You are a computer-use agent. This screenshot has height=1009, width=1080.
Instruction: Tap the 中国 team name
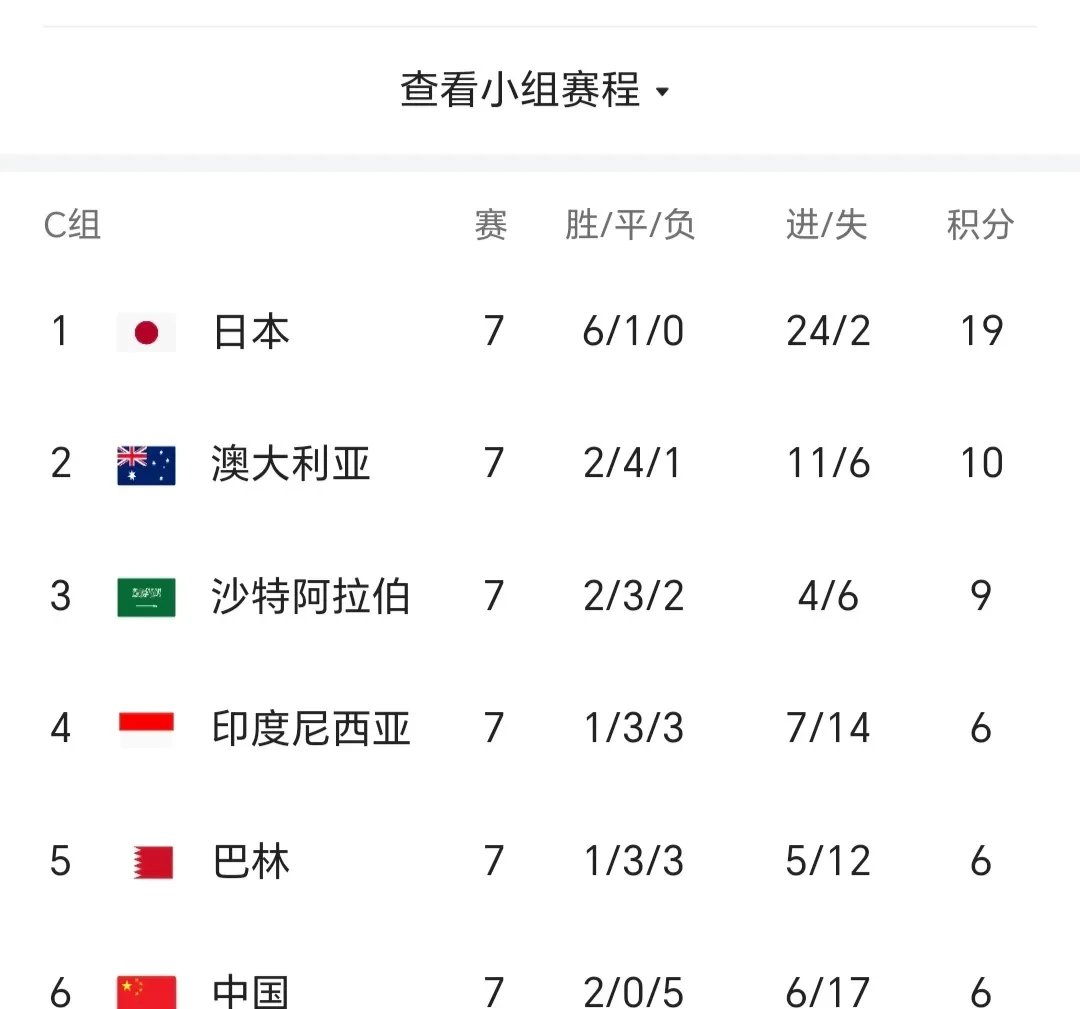(x=251, y=991)
